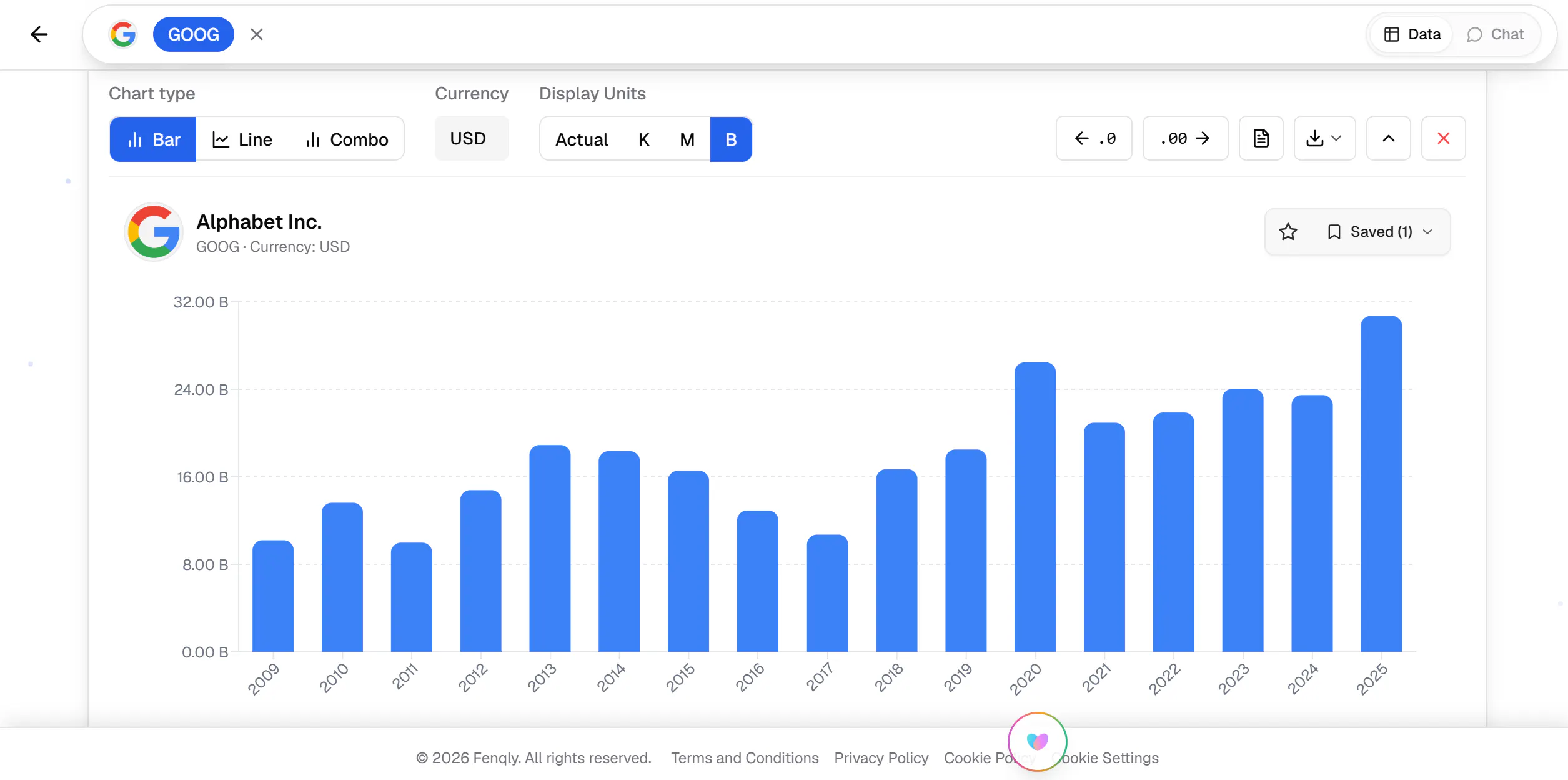Select Bar chart type
Screen dimensions: 1568x780
[x=153, y=139]
